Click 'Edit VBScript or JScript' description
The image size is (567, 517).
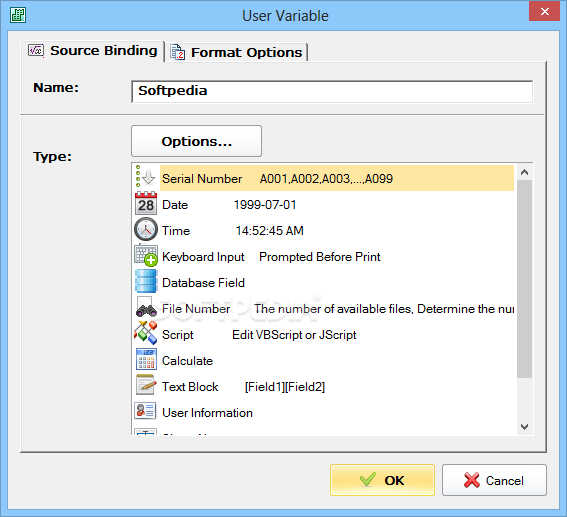tap(294, 335)
